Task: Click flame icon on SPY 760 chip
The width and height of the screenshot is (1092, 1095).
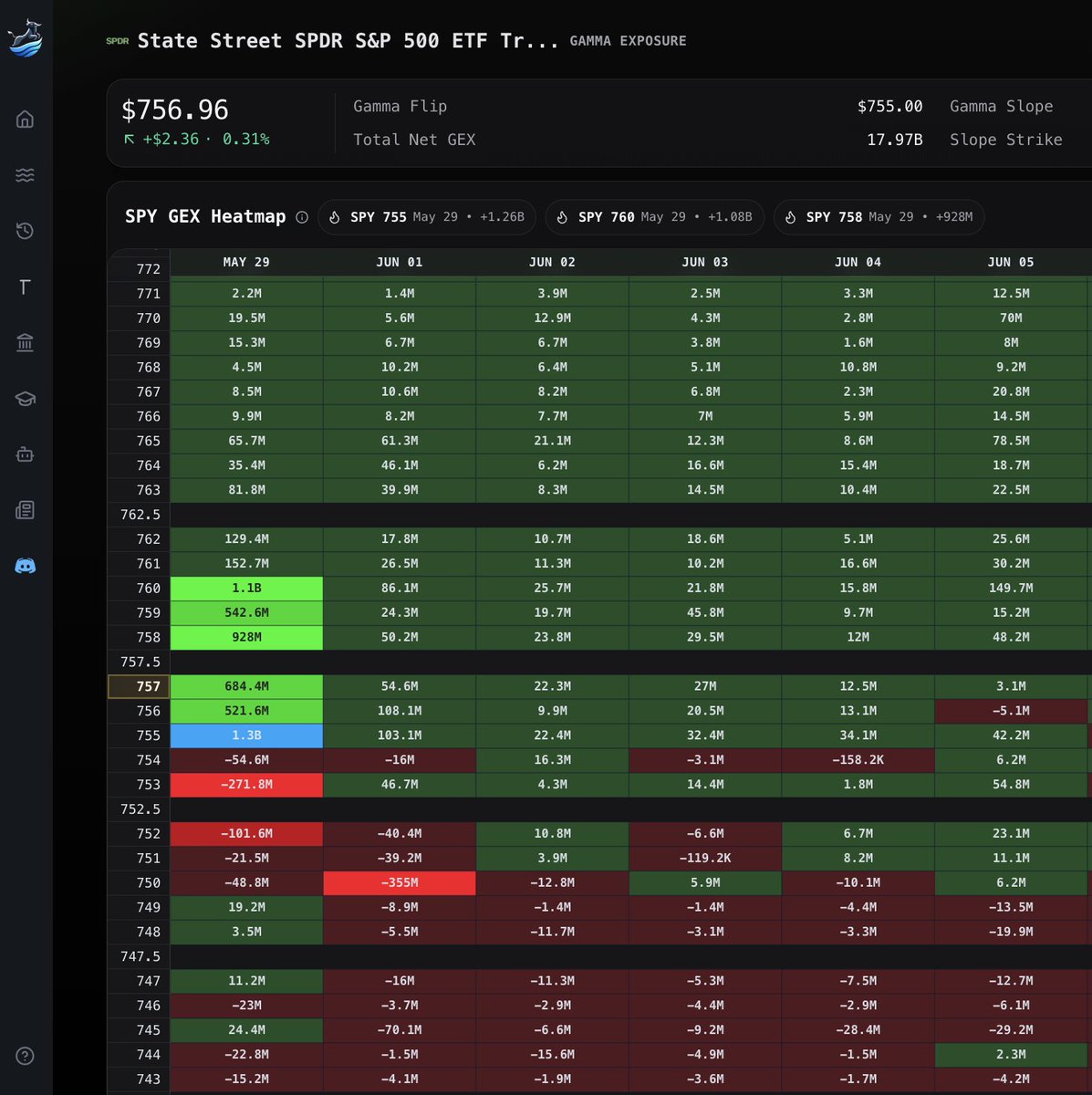Action: (x=563, y=217)
